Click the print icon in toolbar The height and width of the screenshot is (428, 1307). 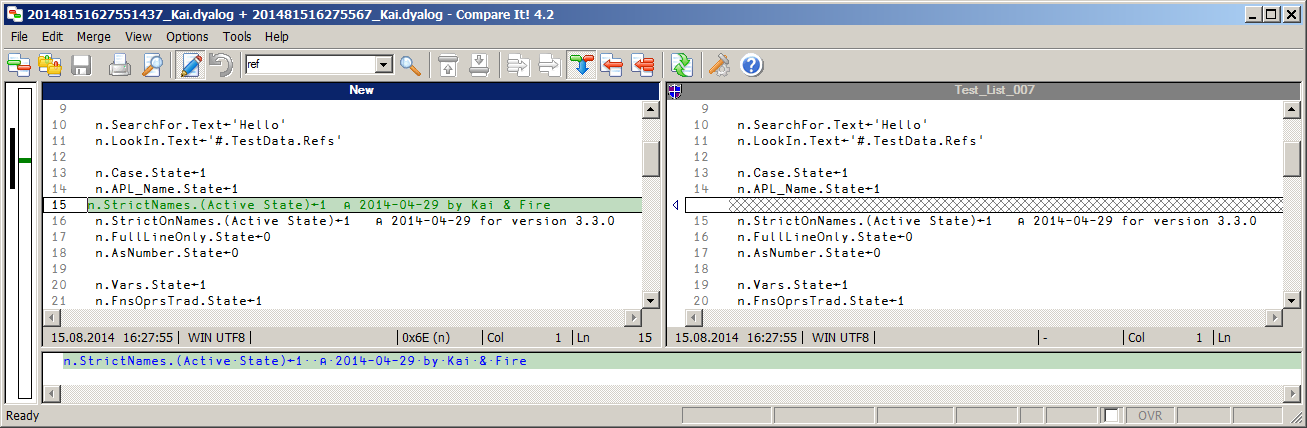tap(120, 66)
